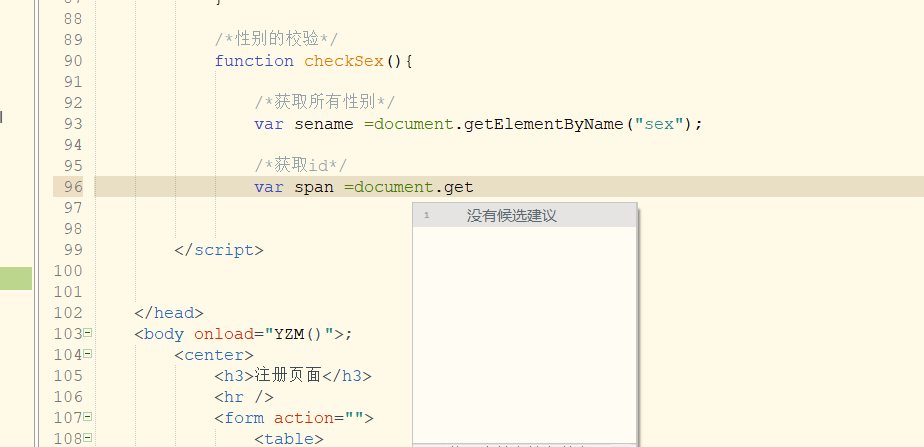
Task: Click line number 90 in gutter
Action: click(73, 61)
